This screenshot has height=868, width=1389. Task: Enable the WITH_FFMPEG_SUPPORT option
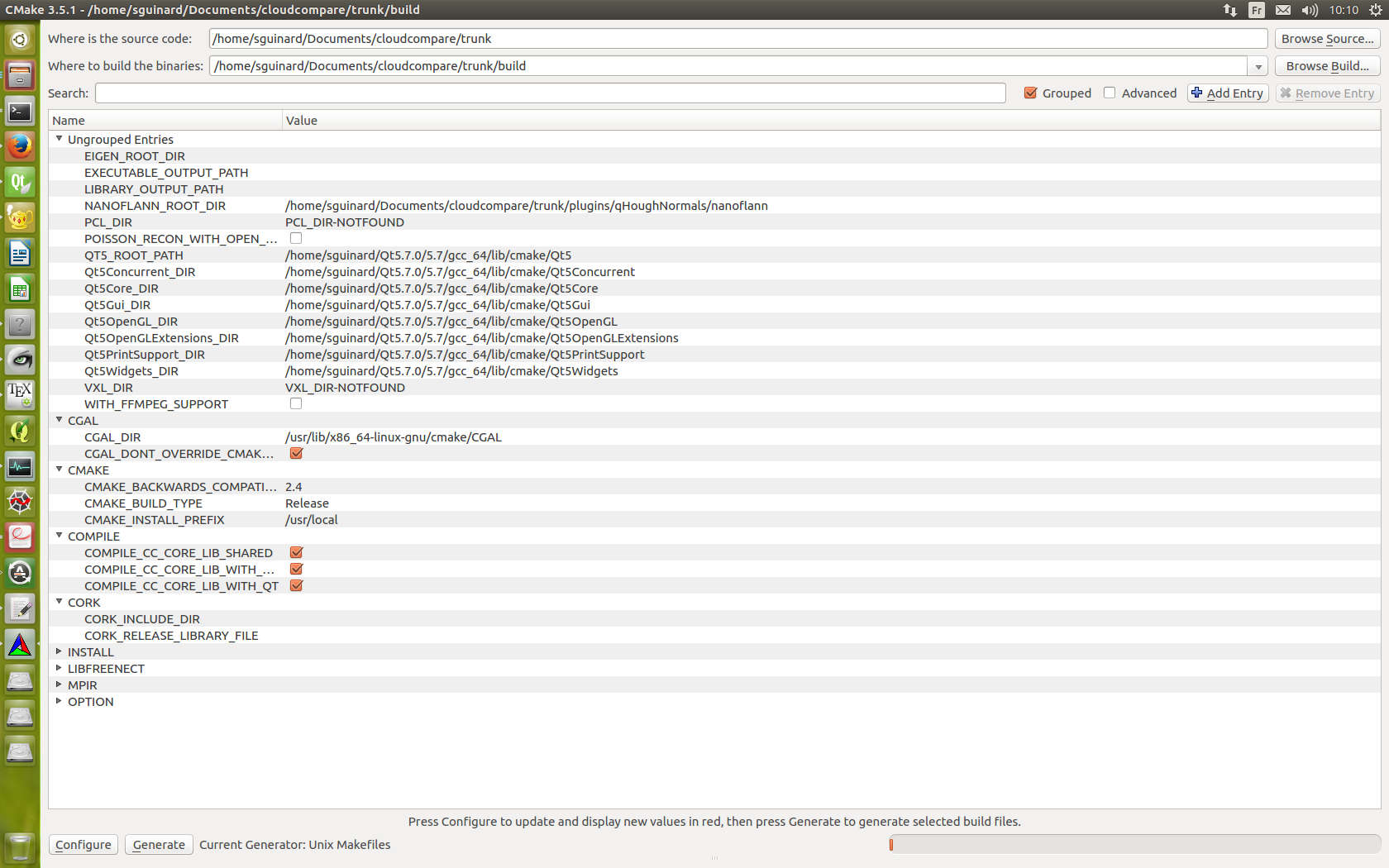[295, 404]
